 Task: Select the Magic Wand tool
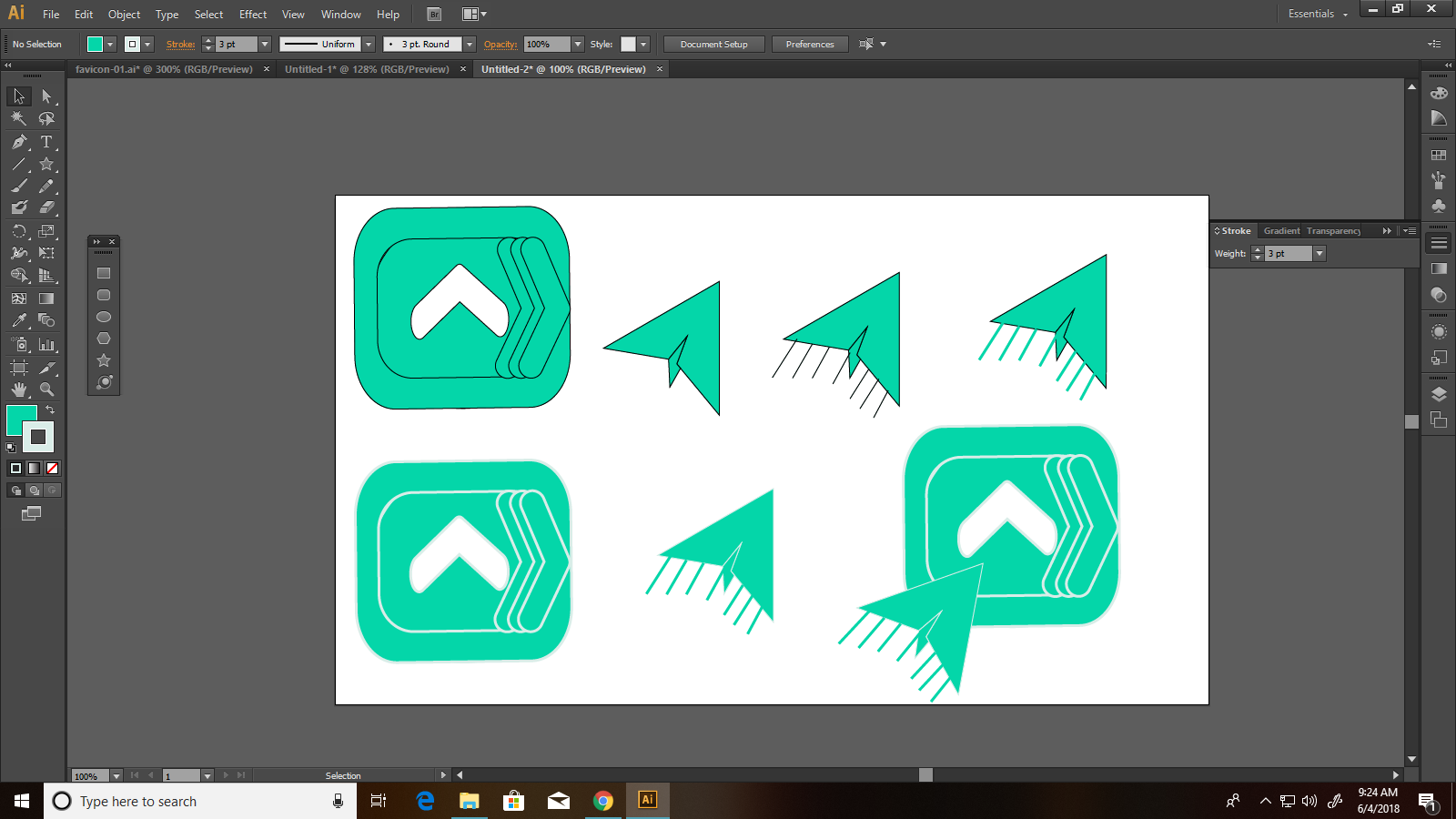pyautogui.click(x=19, y=118)
